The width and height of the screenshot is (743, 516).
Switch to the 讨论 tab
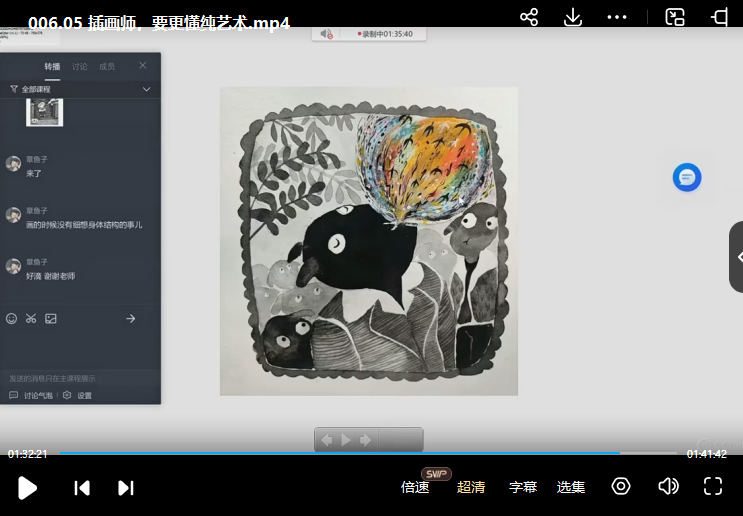(x=80, y=67)
